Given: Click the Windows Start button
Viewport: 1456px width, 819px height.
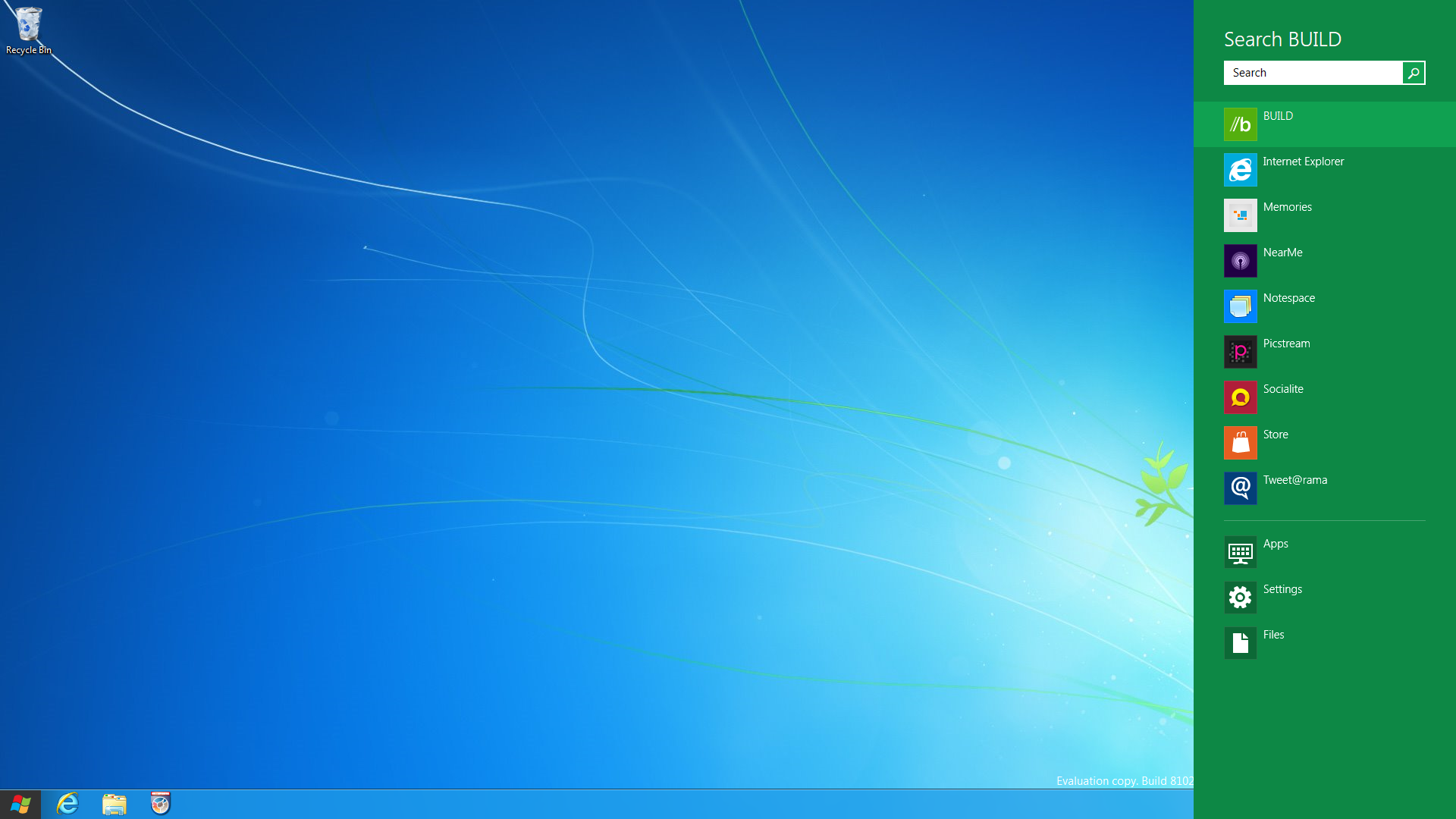Looking at the screenshot, I should coord(20,804).
